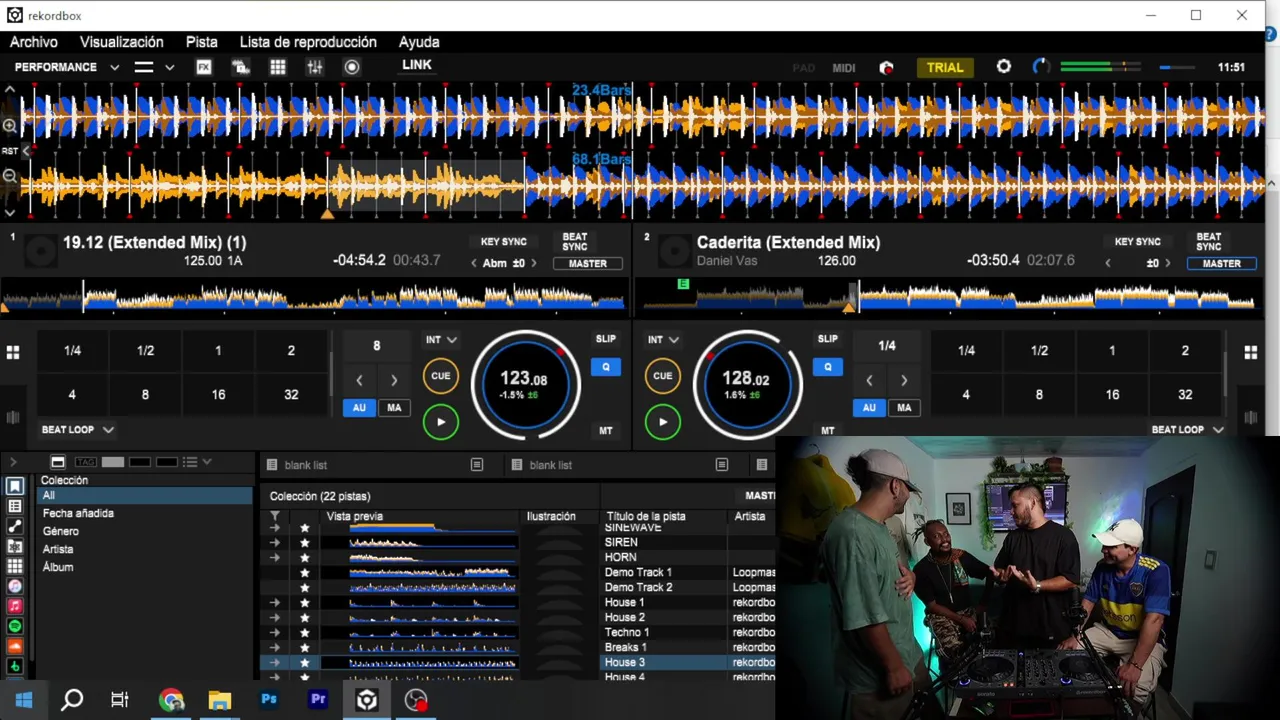The height and width of the screenshot is (720, 1280).
Task: Open Related Tracks icon in sidebar
Action: point(15,527)
